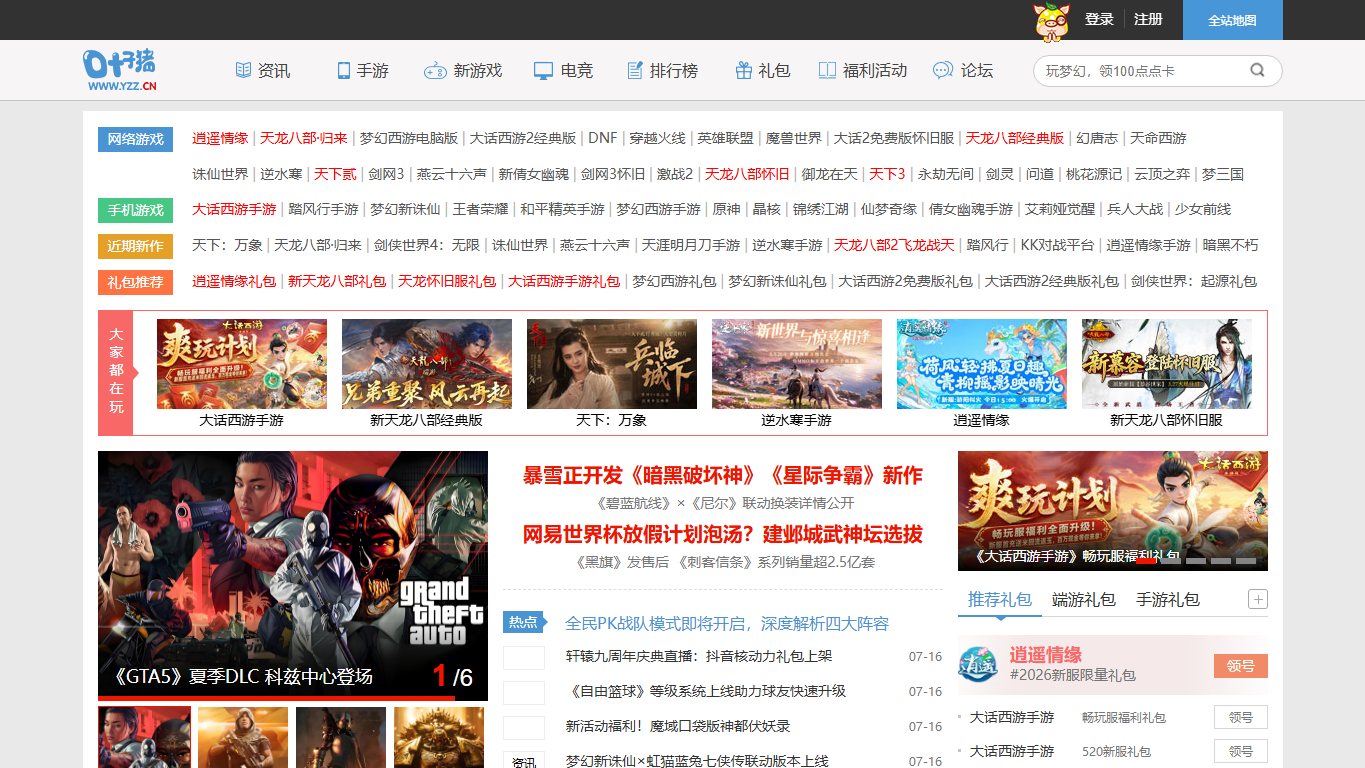1365x768 pixels.
Task: Open the 全民PK战队模式 hot article
Action: (x=727, y=623)
